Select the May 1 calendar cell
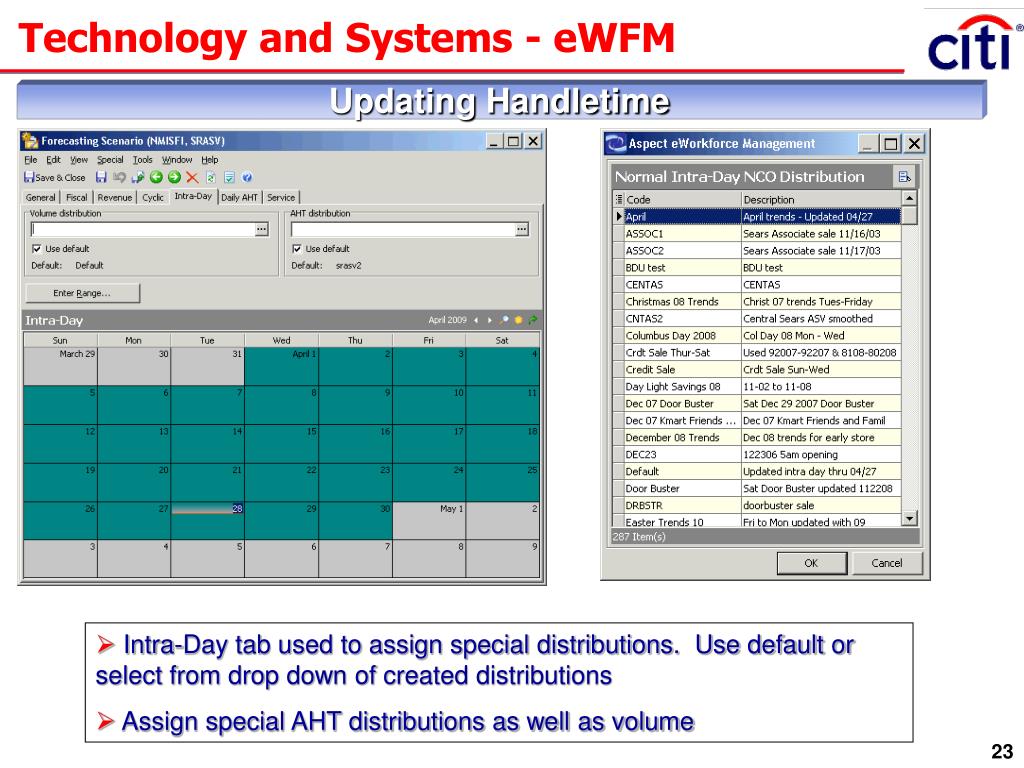The image size is (1024, 768). pyautogui.click(x=429, y=521)
